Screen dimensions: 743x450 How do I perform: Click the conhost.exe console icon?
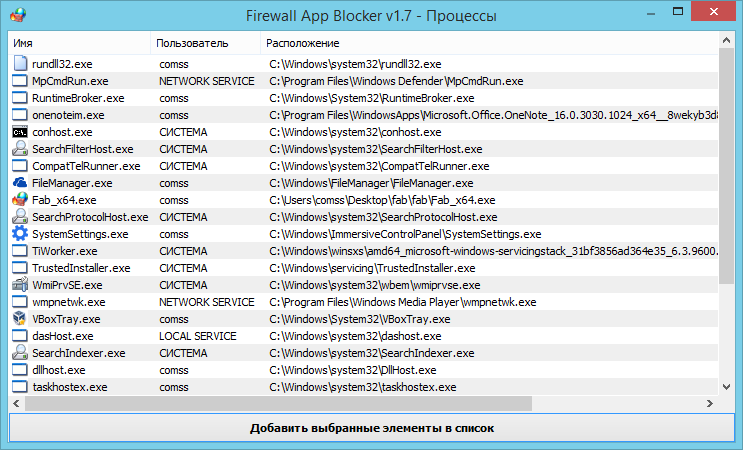[20, 132]
